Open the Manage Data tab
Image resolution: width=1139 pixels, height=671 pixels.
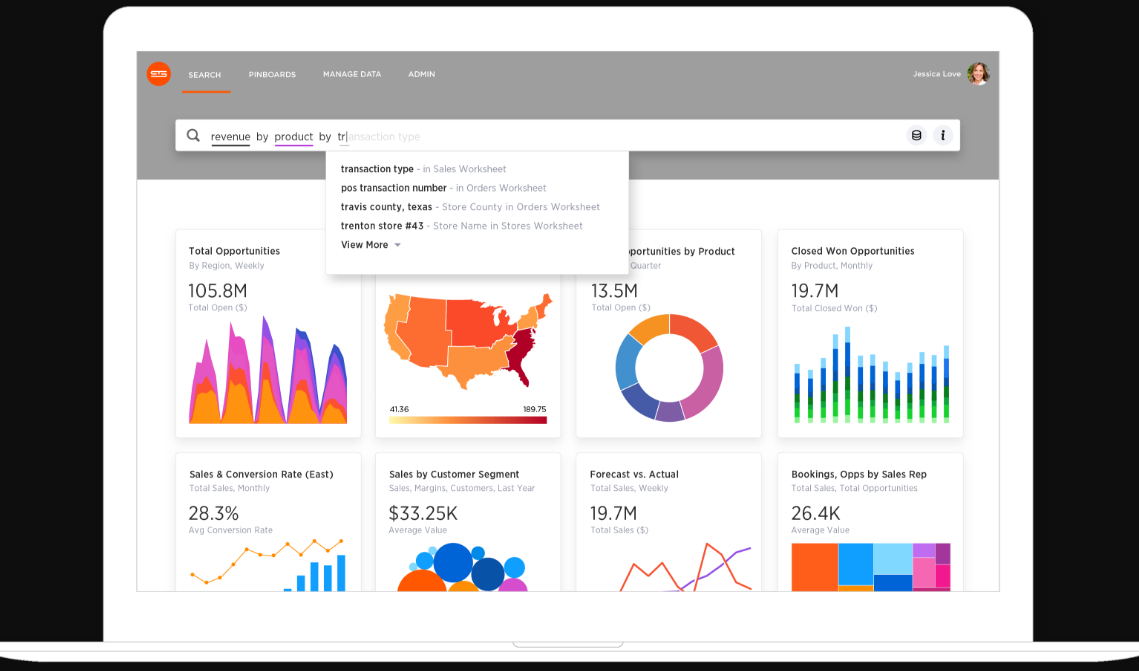click(x=351, y=75)
